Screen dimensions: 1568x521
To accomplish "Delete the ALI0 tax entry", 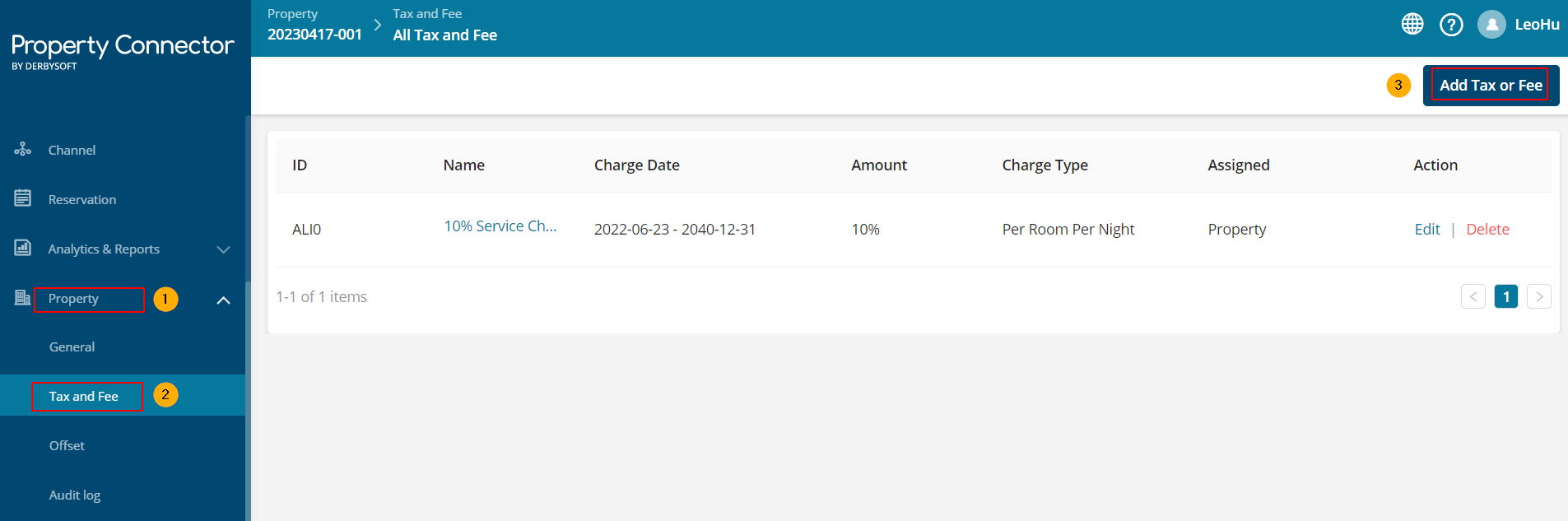I will (1487, 230).
